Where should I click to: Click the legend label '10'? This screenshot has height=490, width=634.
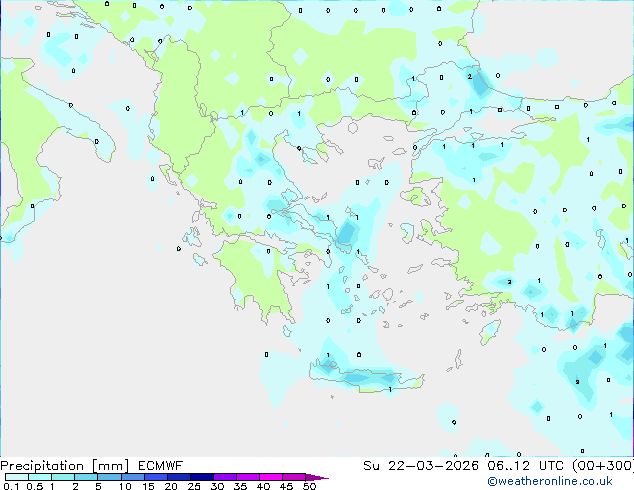[125, 486]
